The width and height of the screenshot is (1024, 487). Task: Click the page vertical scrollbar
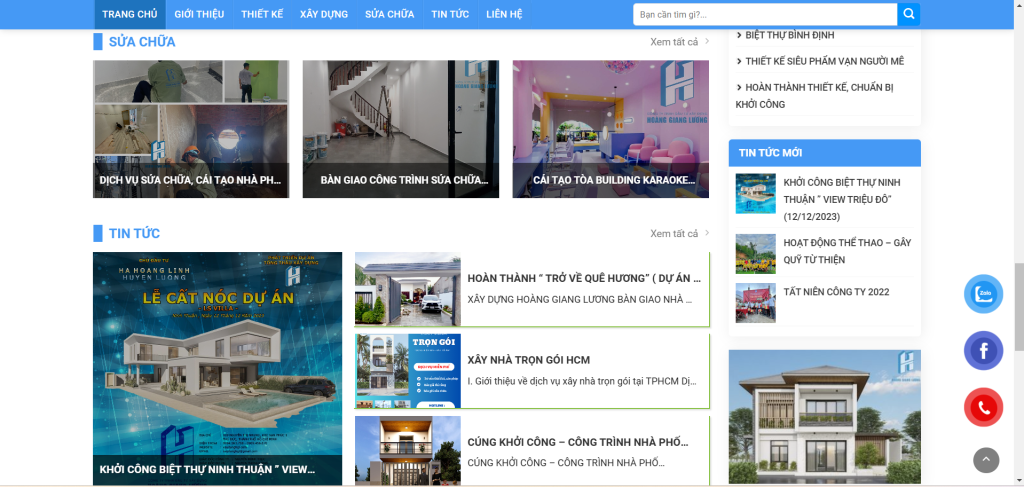tap(1018, 200)
